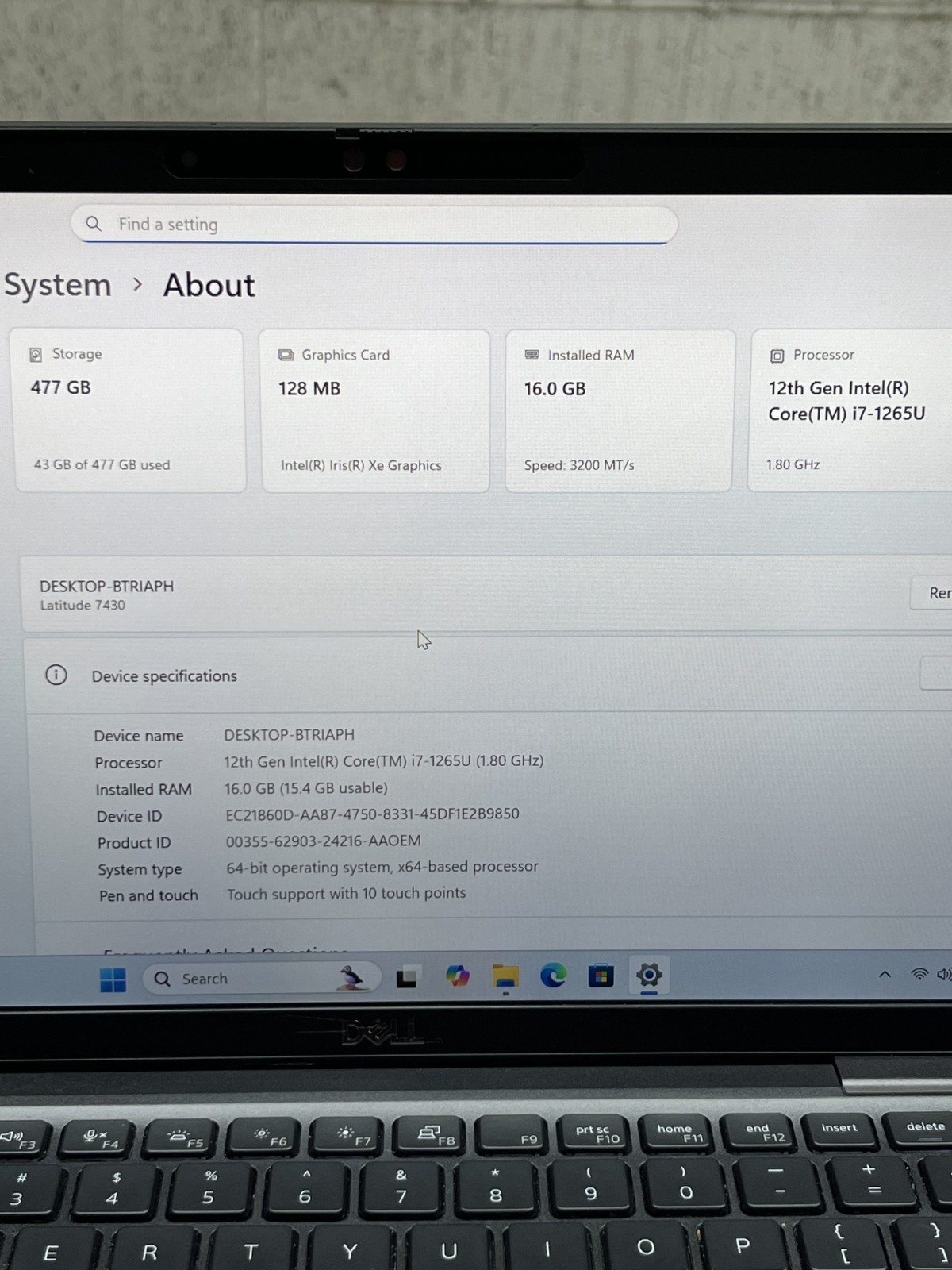Select 16.0 GB (15.4 GB usable) text
Viewport: 952px width, 1270px height.
[x=305, y=787]
